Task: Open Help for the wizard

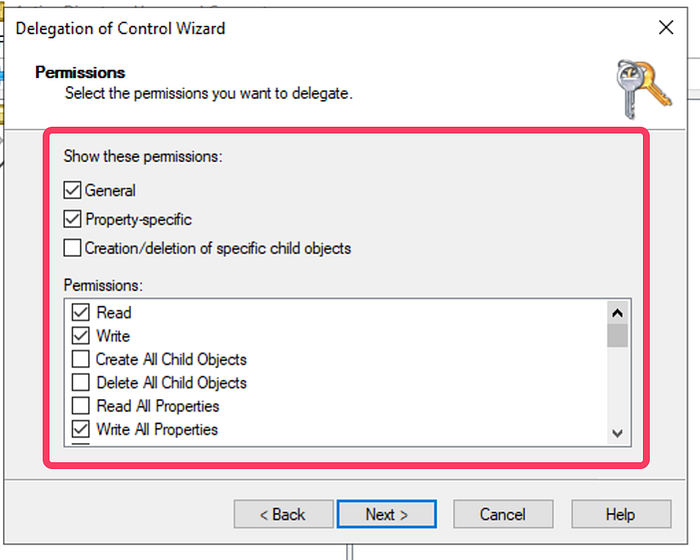Action: click(x=621, y=514)
